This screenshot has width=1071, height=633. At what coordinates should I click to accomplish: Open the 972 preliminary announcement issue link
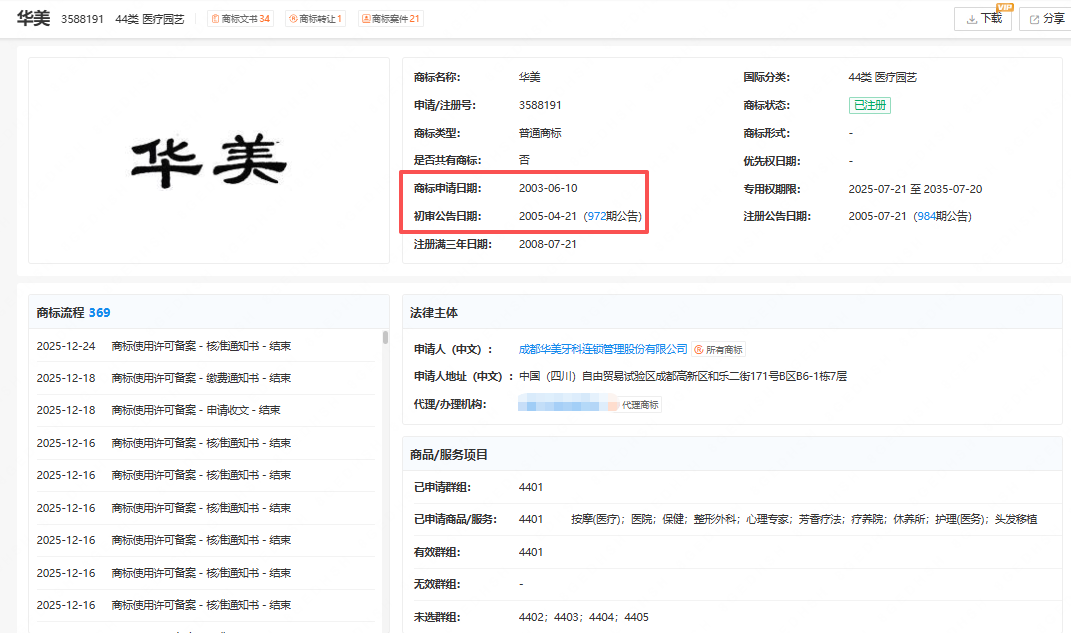pos(596,216)
